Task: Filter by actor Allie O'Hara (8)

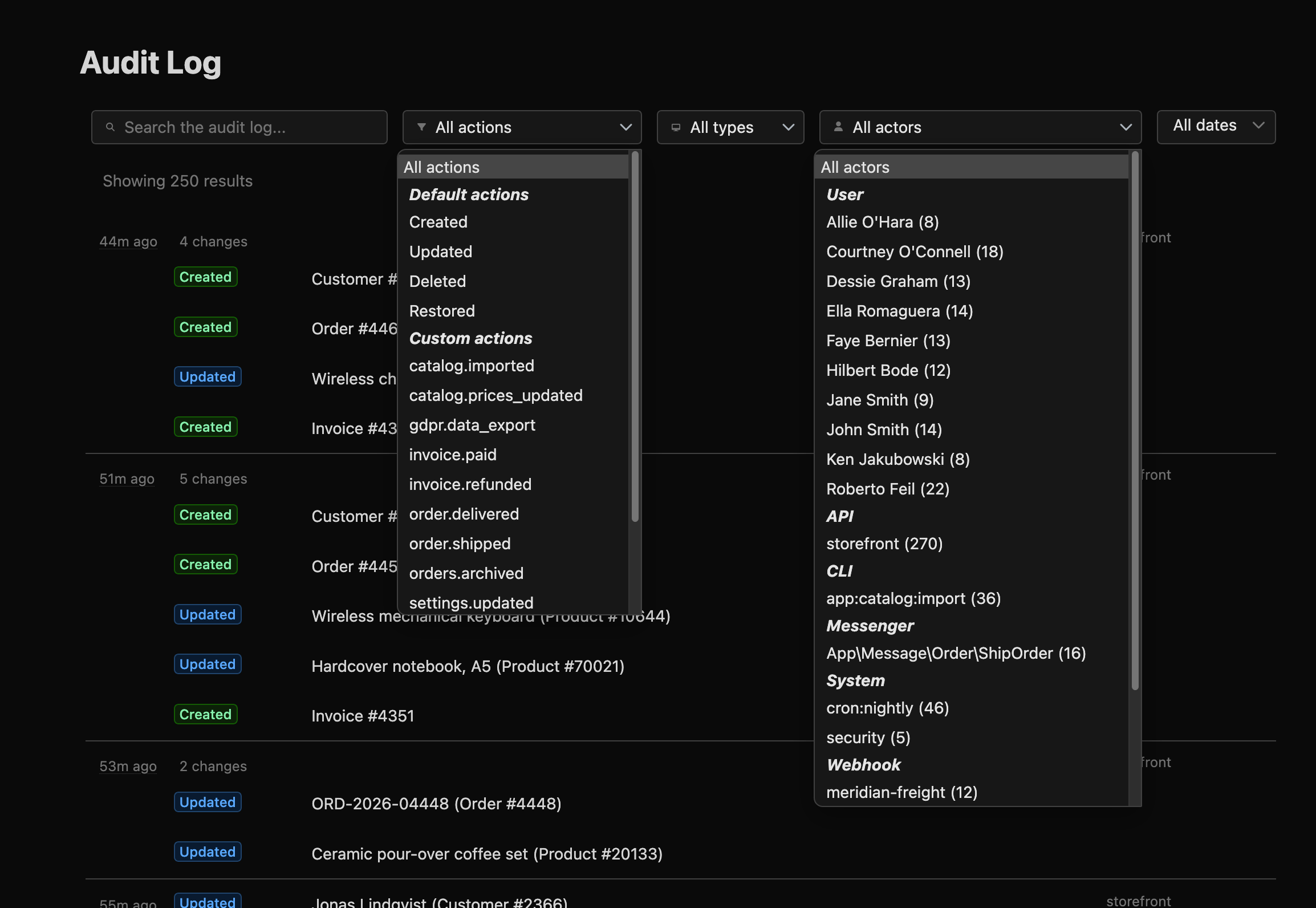Action: [972, 222]
